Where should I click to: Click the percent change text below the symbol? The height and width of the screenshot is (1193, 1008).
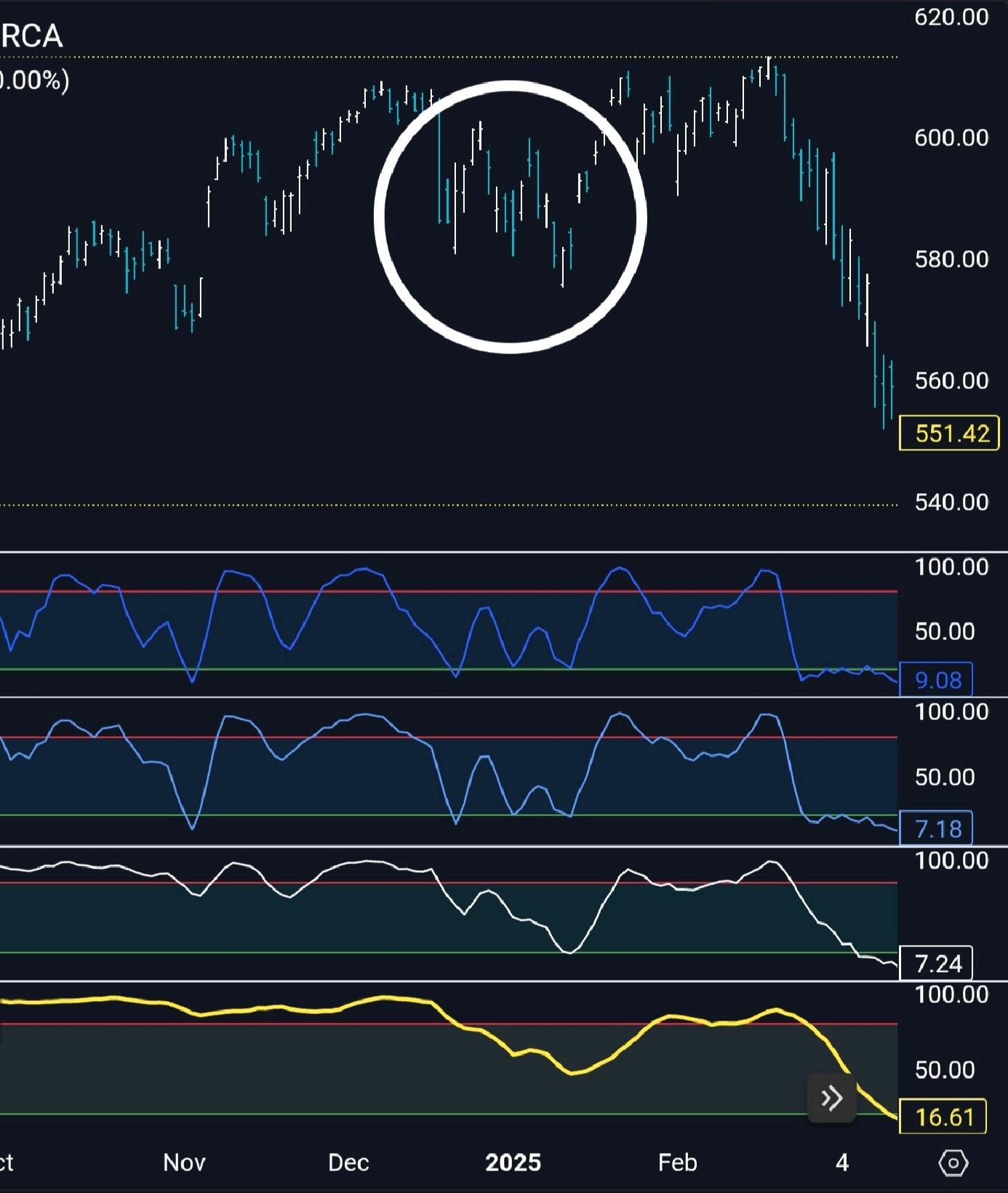(34, 80)
